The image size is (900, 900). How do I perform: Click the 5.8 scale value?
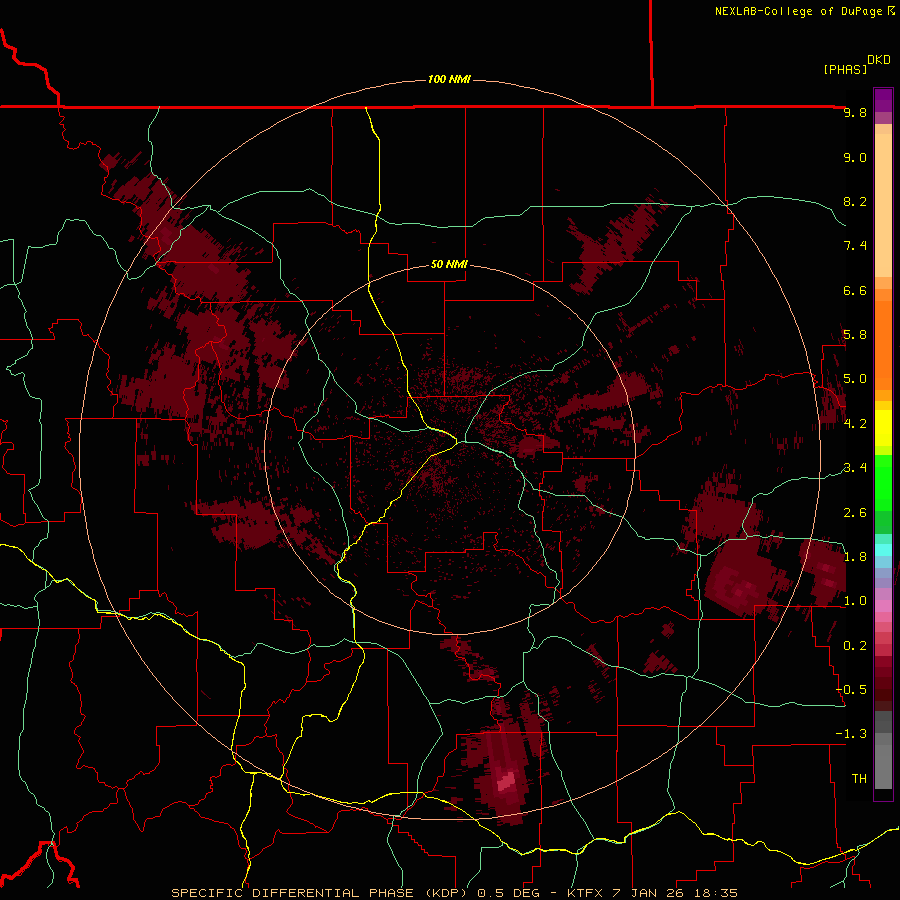(x=855, y=335)
